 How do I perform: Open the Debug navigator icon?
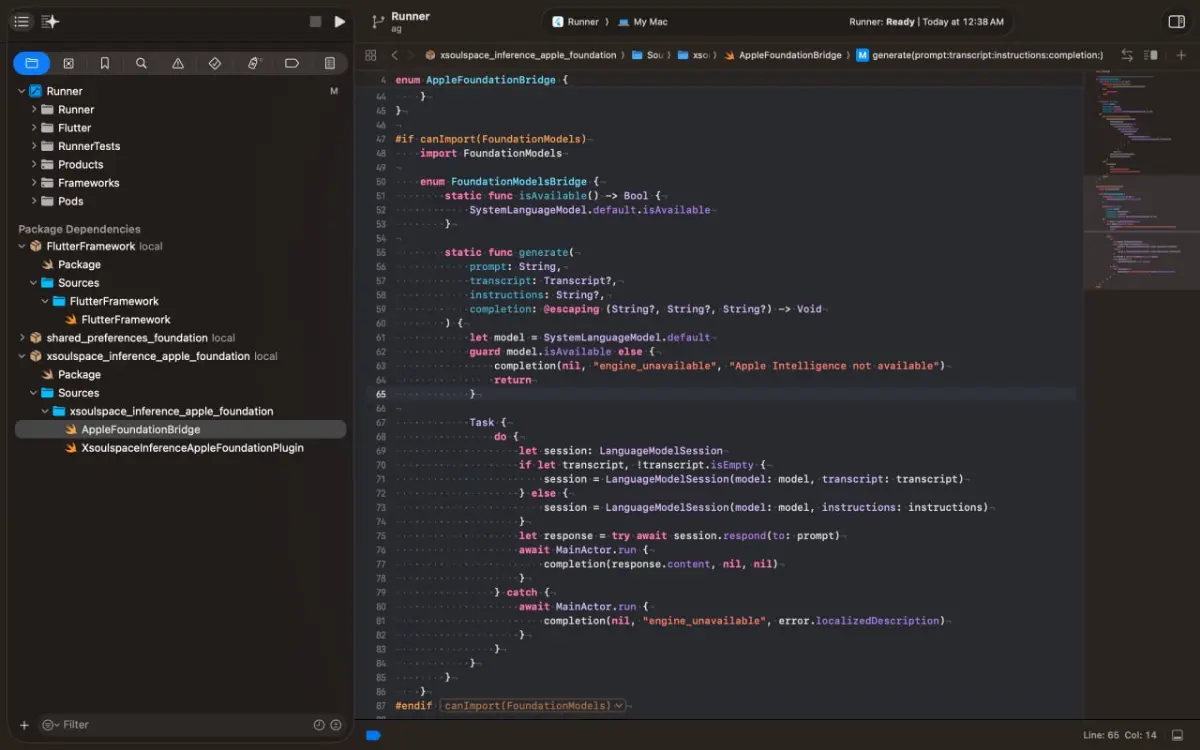[x=253, y=63]
